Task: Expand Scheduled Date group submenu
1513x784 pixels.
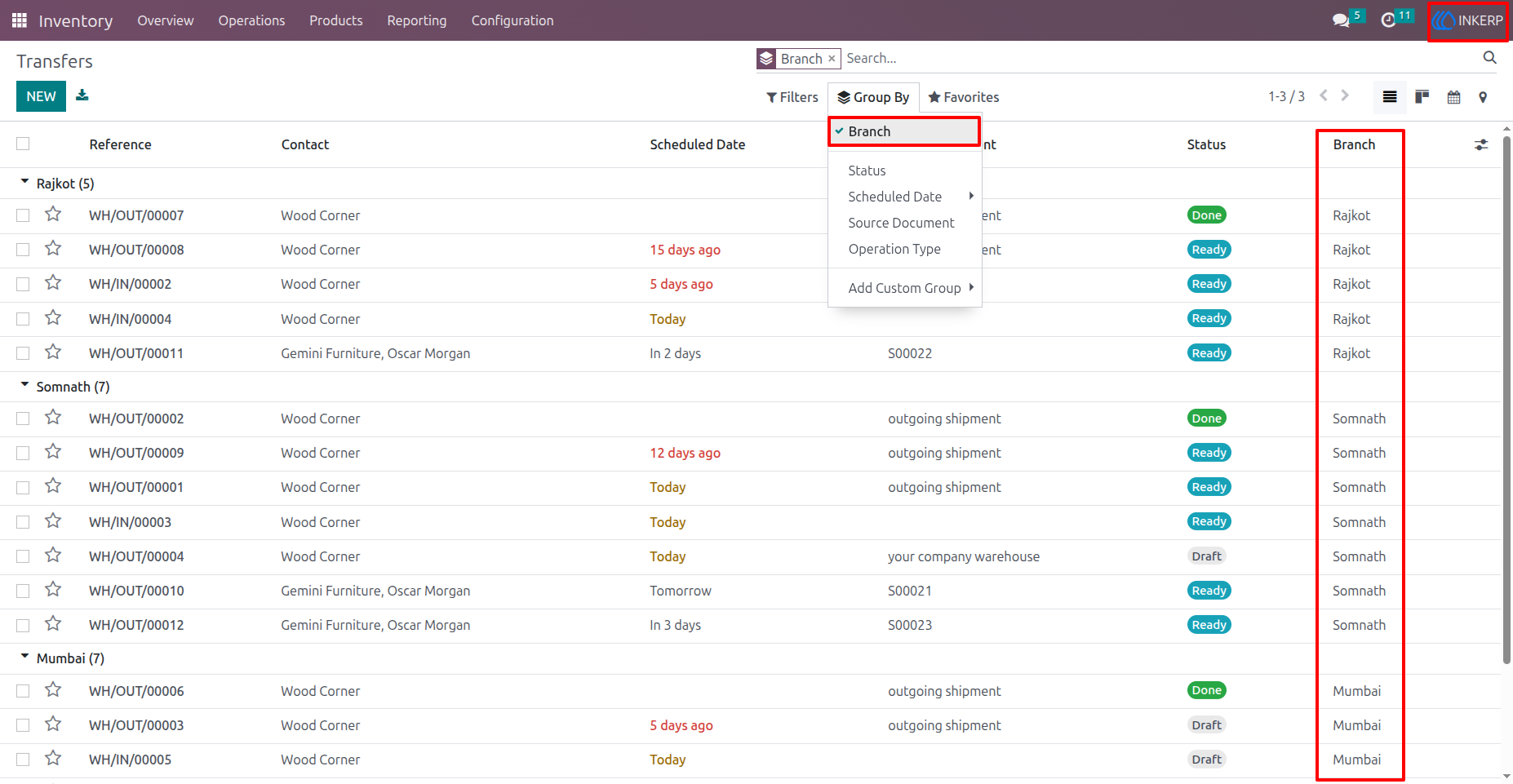Action: tap(905, 197)
